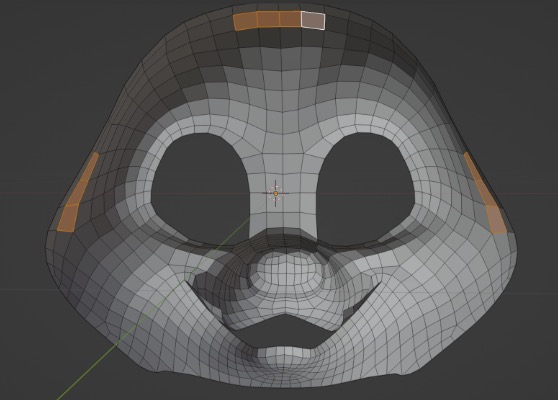Click the center of the nose tip

point(288,275)
